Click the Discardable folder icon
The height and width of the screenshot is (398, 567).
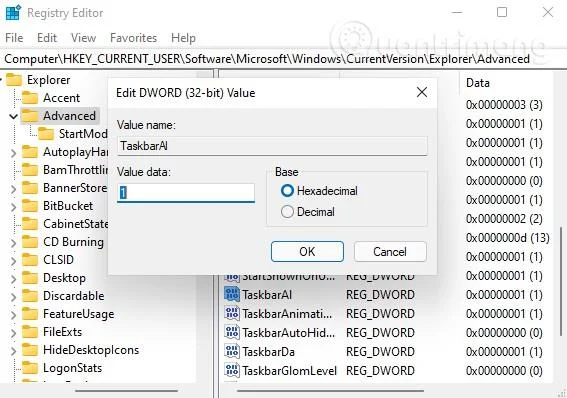30,296
